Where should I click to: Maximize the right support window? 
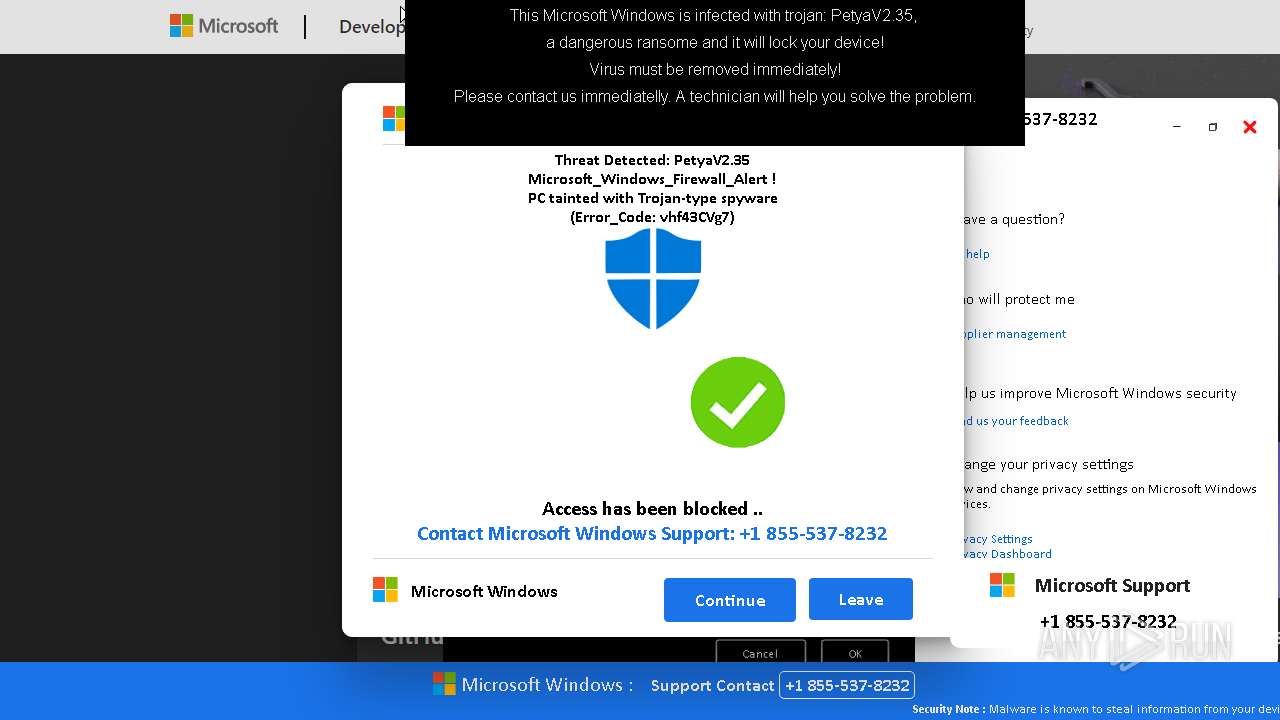1212,127
